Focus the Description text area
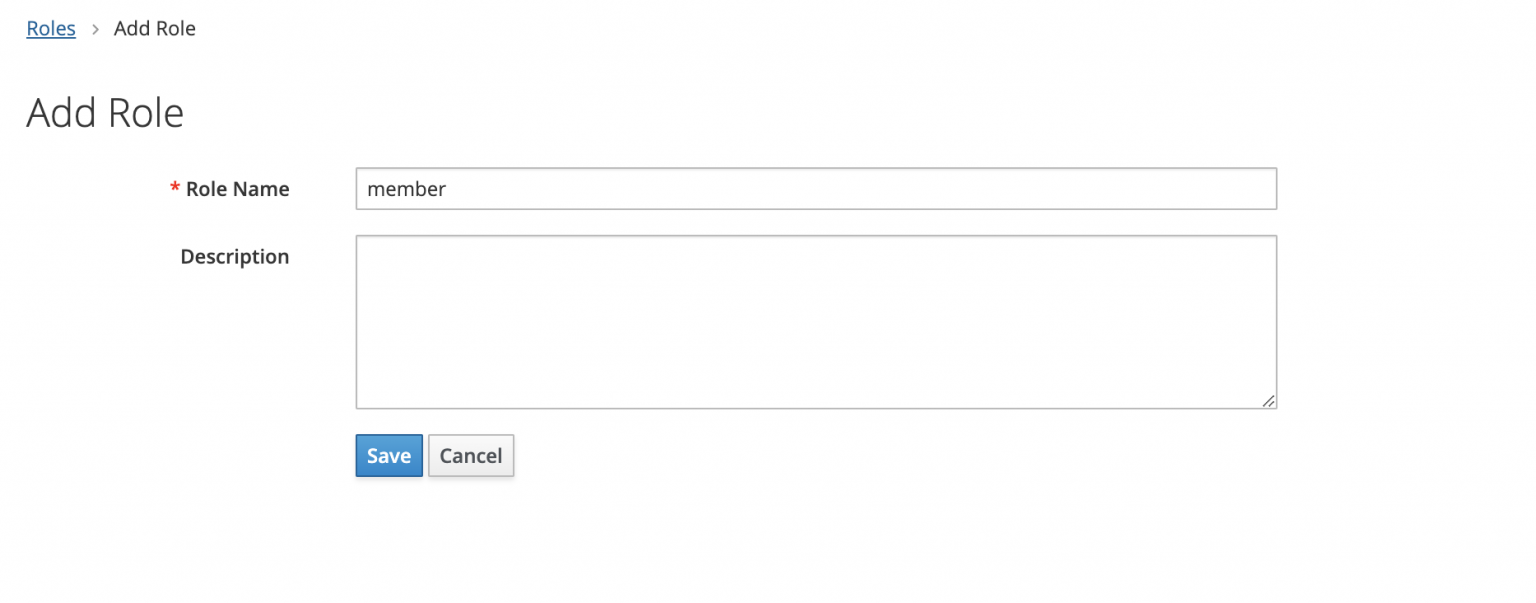Viewport: 1536px width, 603px height. [815, 322]
